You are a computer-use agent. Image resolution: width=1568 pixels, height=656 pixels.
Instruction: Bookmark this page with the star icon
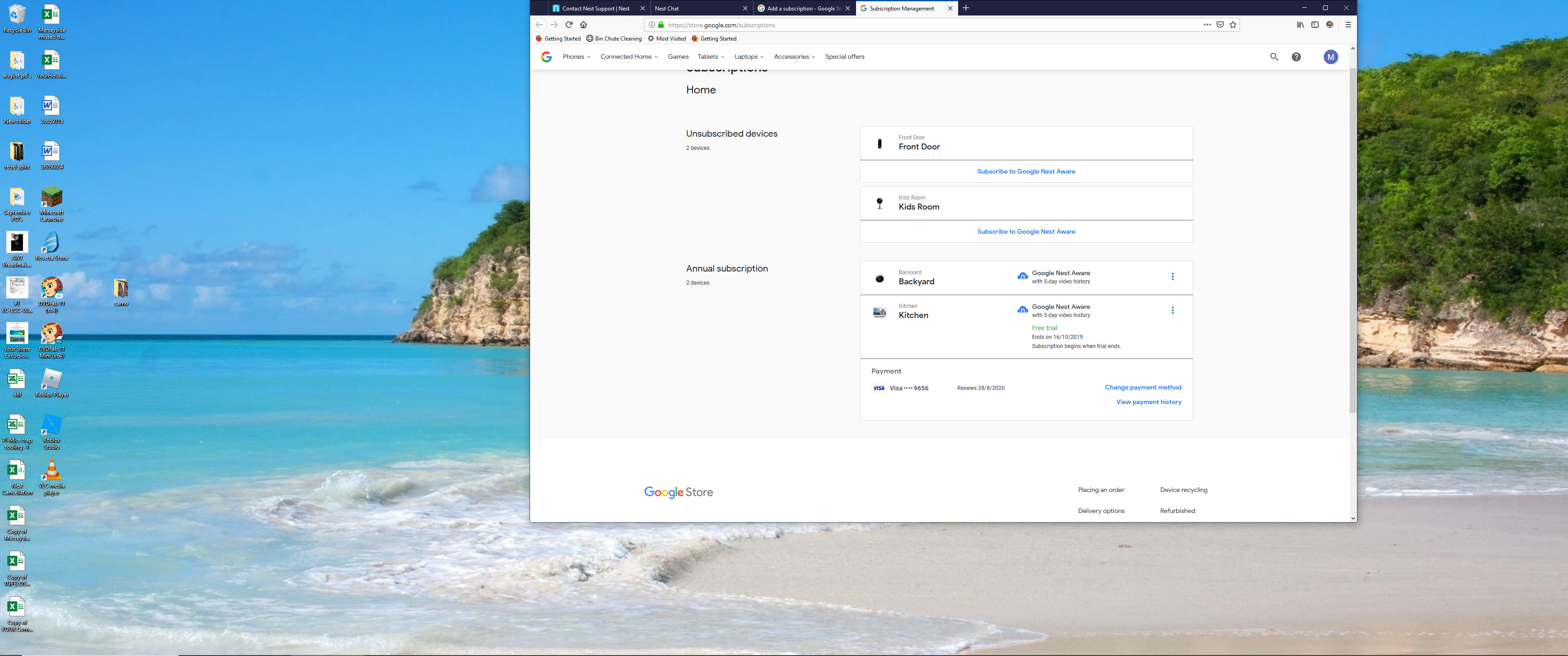click(x=1233, y=25)
